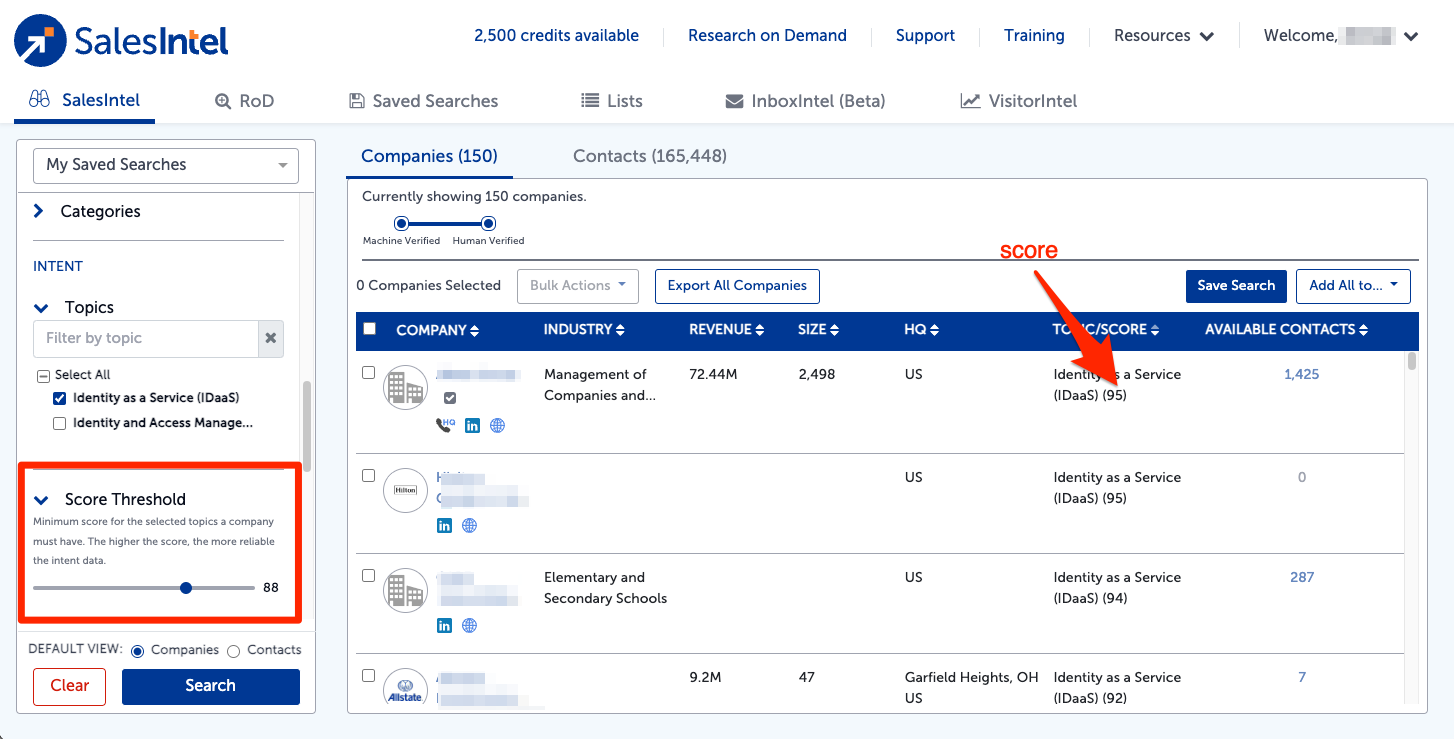The width and height of the screenshot is (1454, 739).
Task: Tick the select-all checkbox in the table header
Action: tap(370, 328)
